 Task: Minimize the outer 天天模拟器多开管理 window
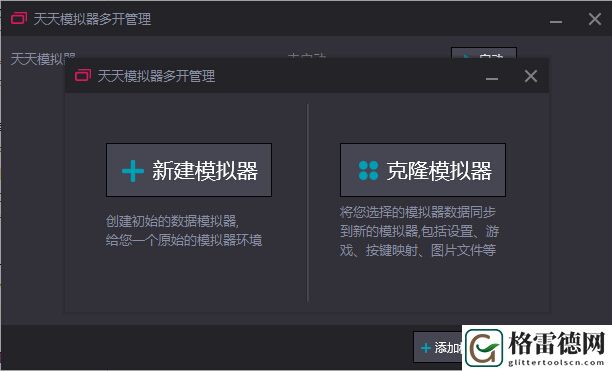pos(556,22)
